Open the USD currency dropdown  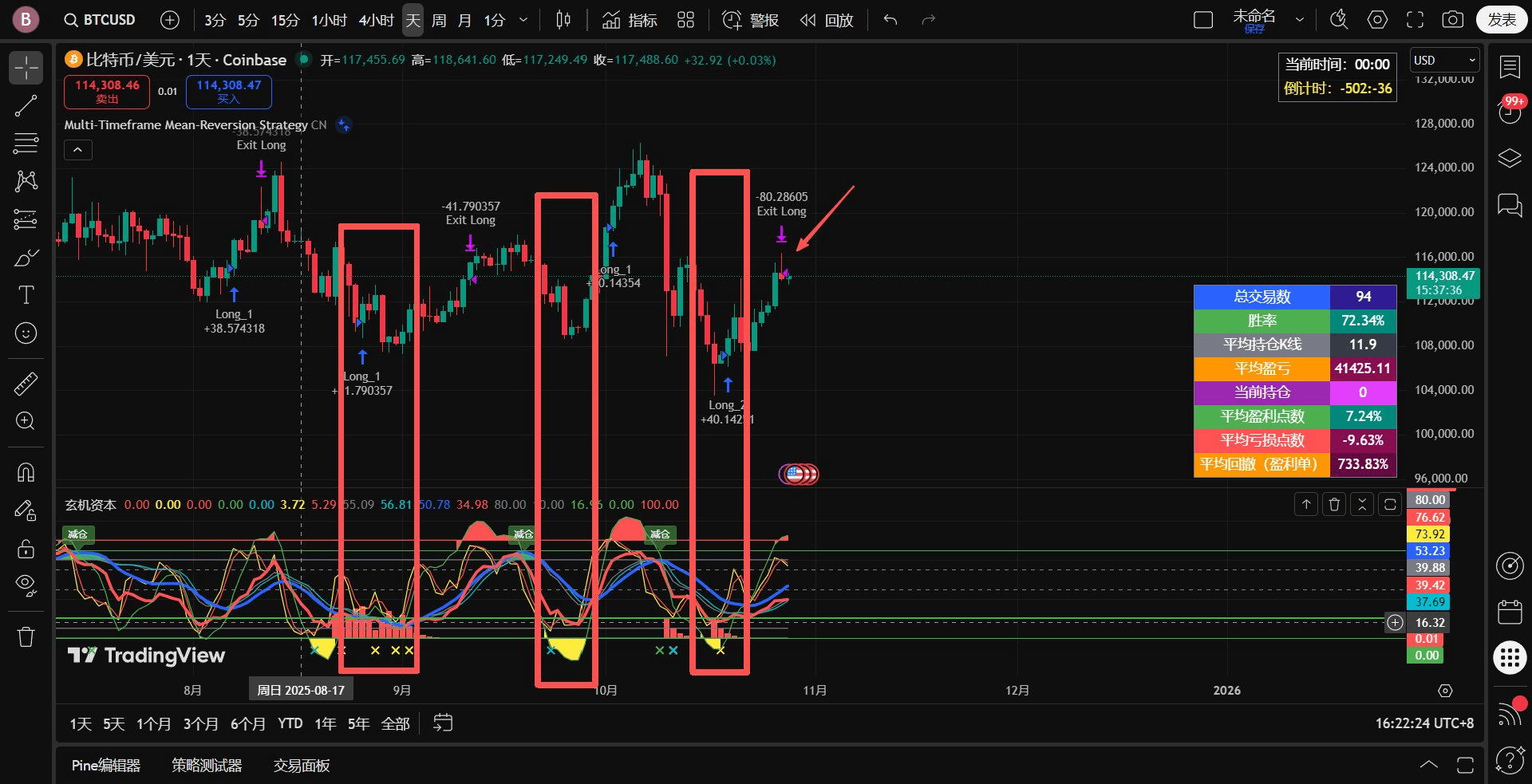[1445, 61]
